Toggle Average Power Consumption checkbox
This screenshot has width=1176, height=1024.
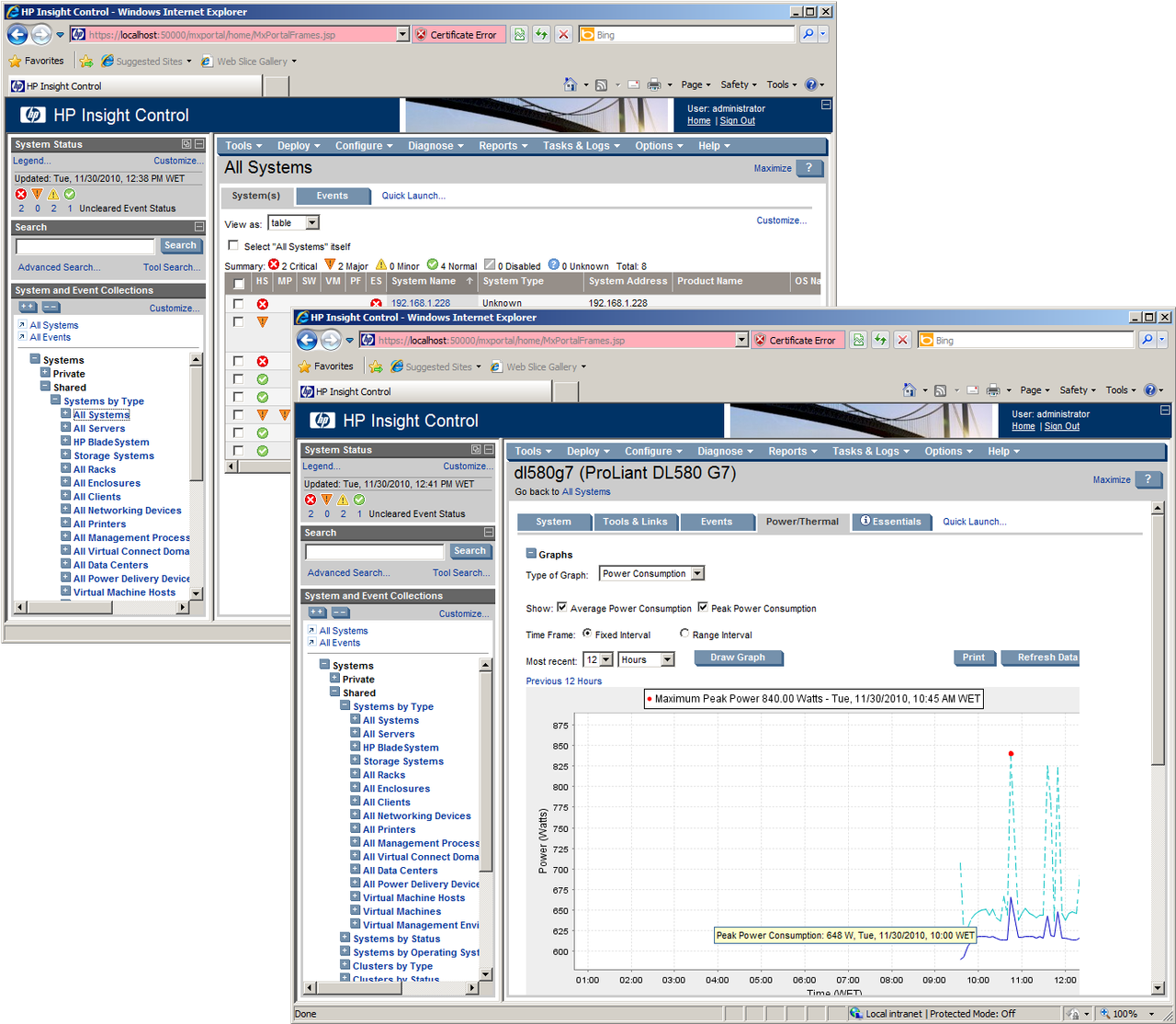[562, 607]
